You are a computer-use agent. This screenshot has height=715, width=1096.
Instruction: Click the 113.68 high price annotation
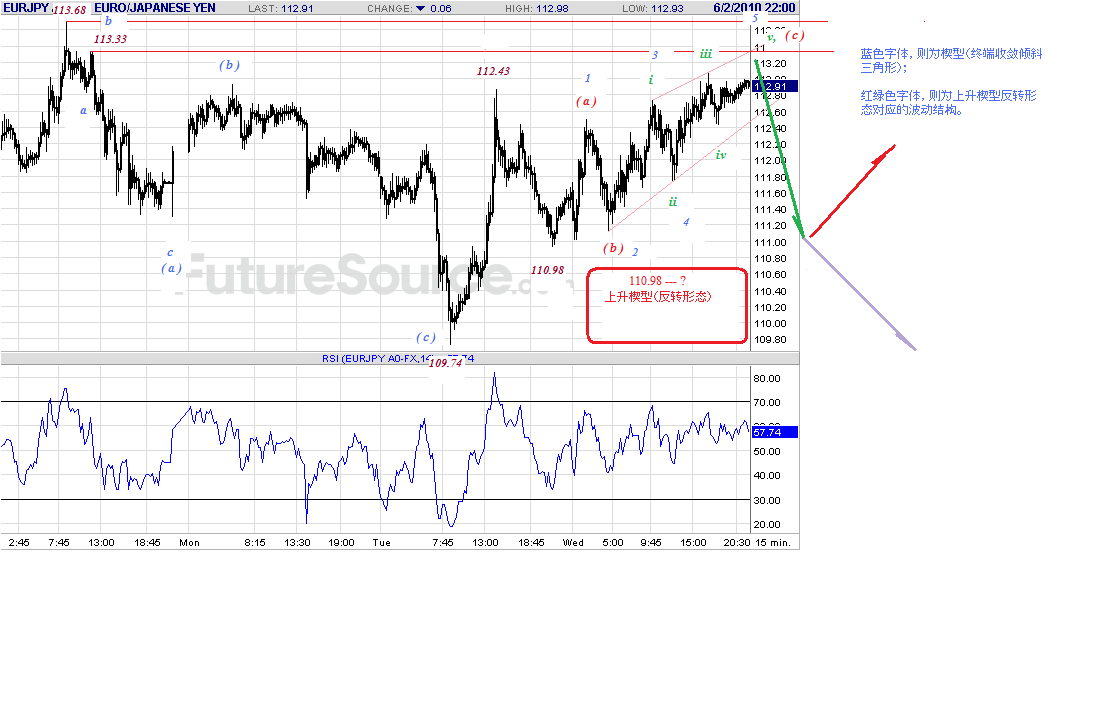(70, 10)
